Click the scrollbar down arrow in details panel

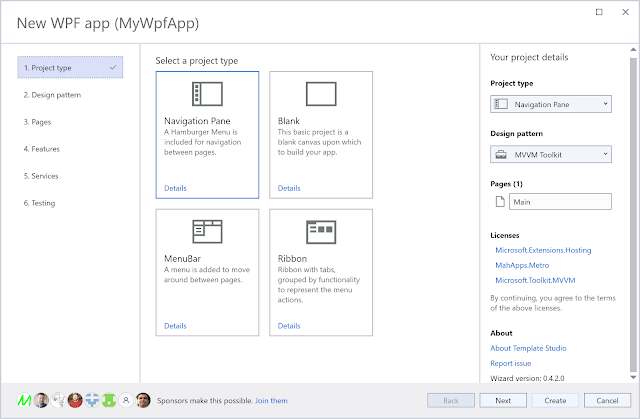pyautogui.click(x=633, y=378)
